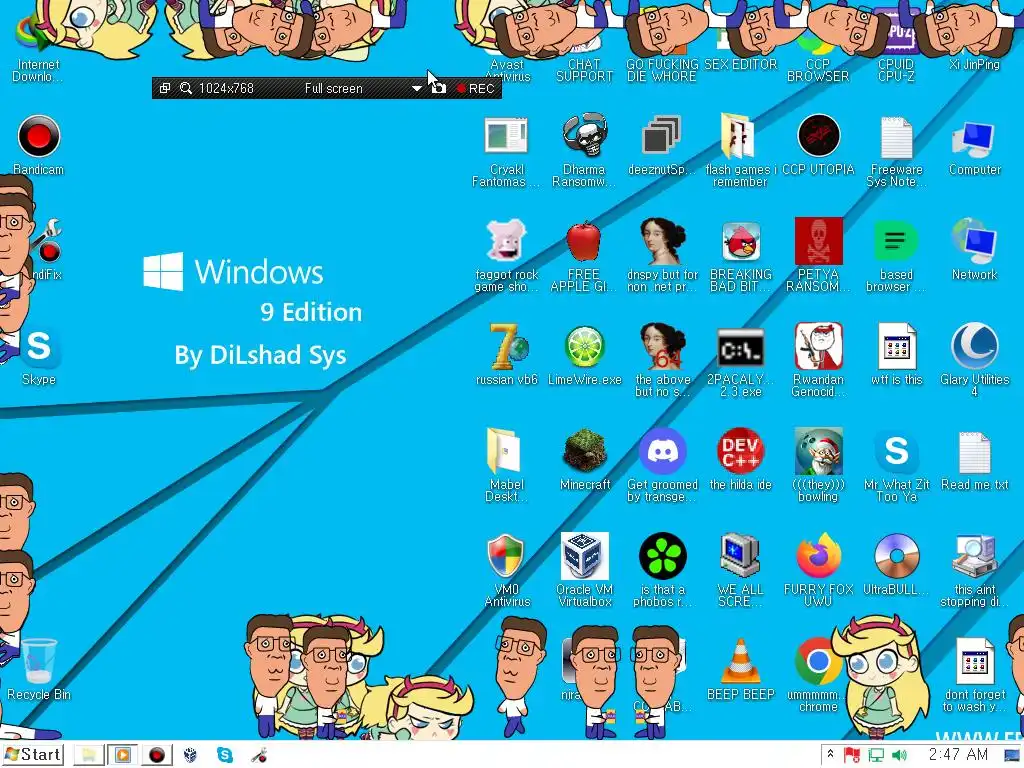Open the 'flash games i remember' folder
Viewport: 1024px width, 768px height.
tap(740, 136)
